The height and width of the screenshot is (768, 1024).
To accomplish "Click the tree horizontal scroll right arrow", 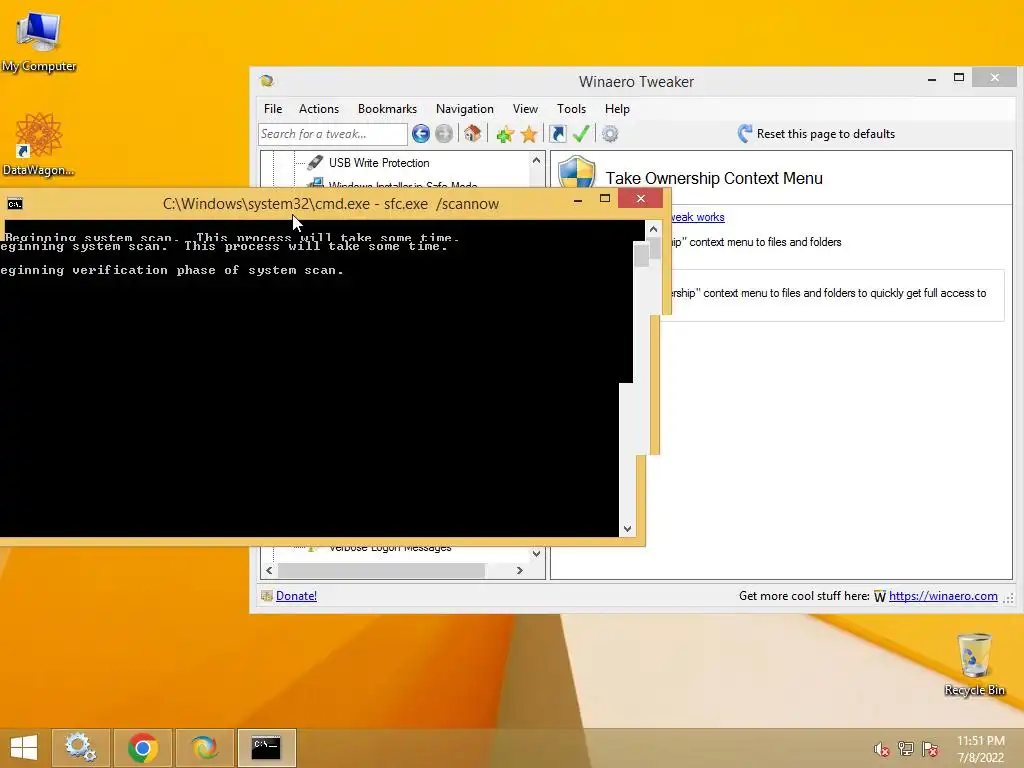I will [520, 570].
